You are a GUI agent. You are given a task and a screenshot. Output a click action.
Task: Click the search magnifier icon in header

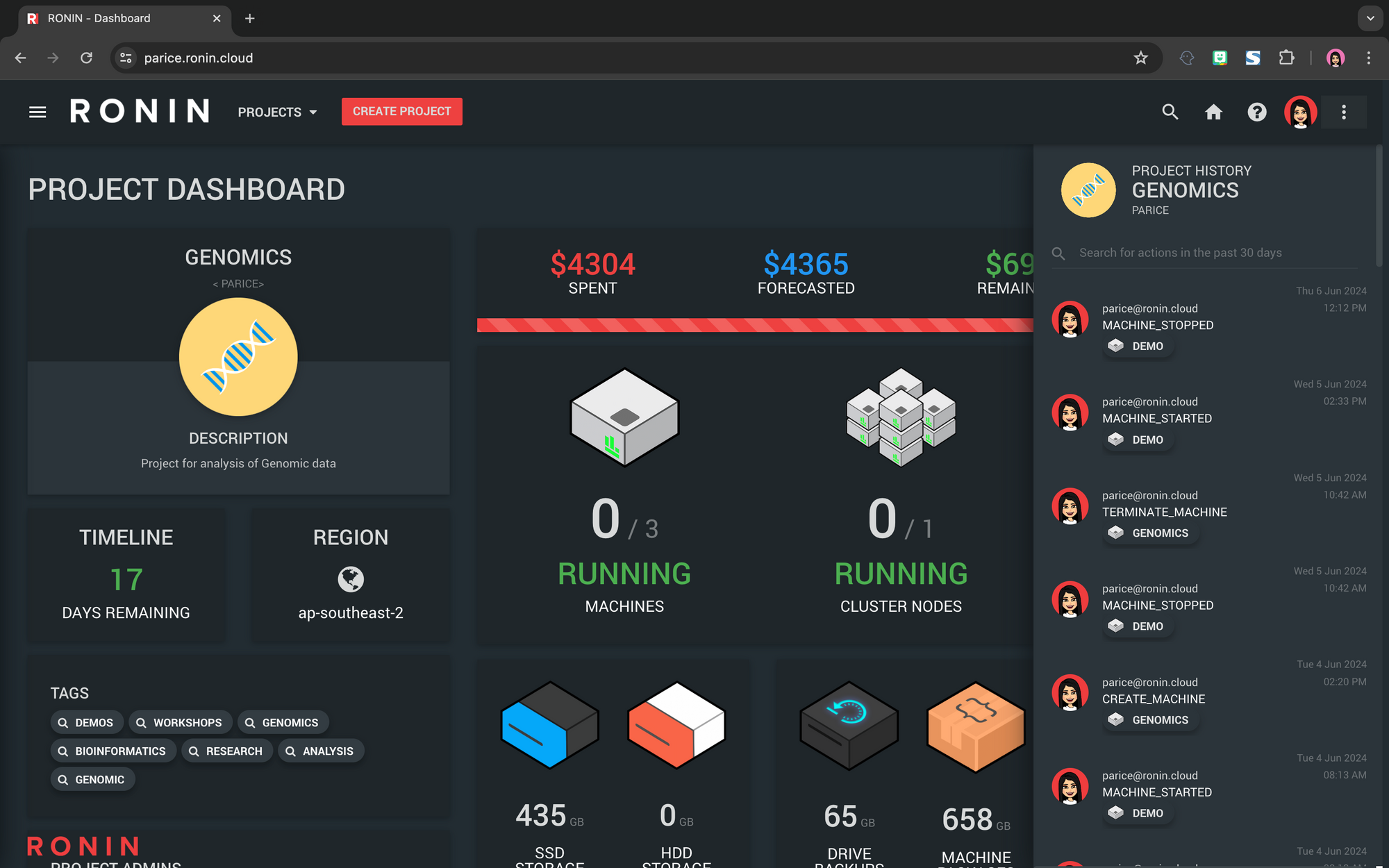coord(1170,112)
